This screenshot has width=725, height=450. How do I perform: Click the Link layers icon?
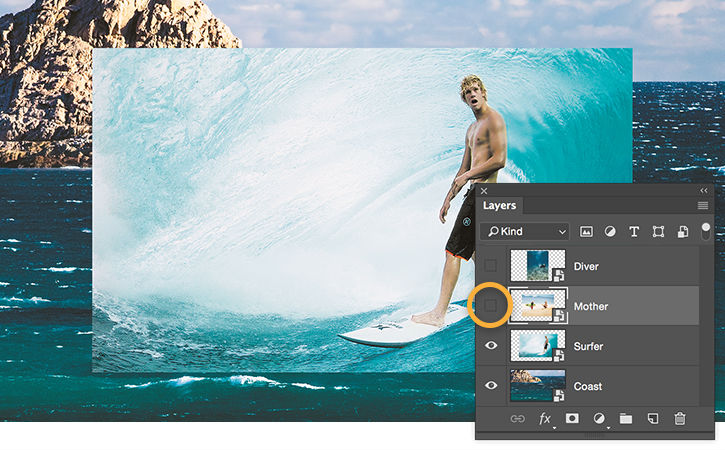(x=517, y=419)
